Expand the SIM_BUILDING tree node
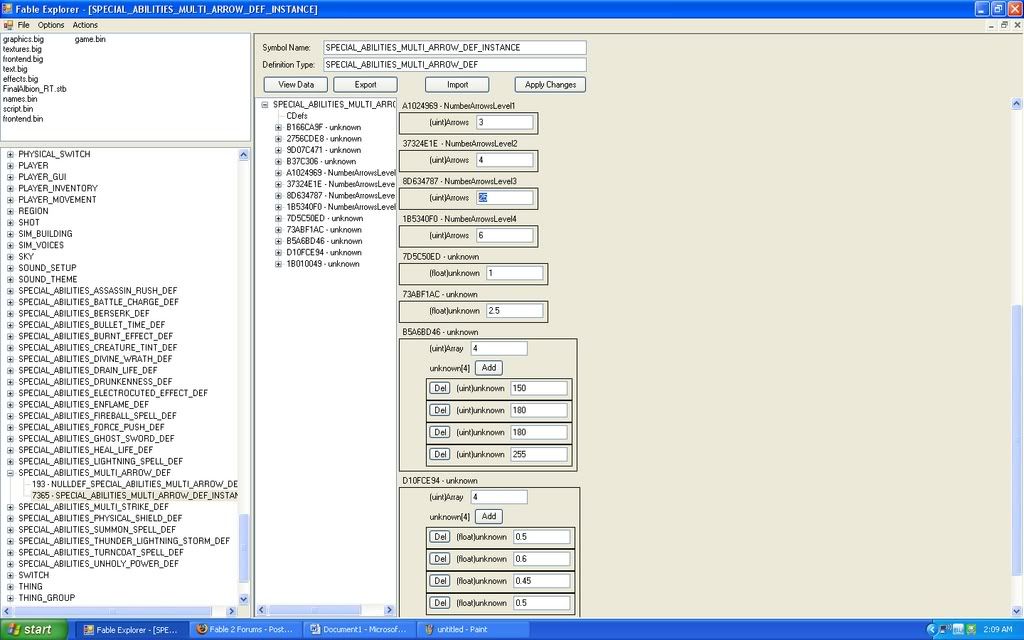This screenshot has height=640, width=1024. click(10, 234)
